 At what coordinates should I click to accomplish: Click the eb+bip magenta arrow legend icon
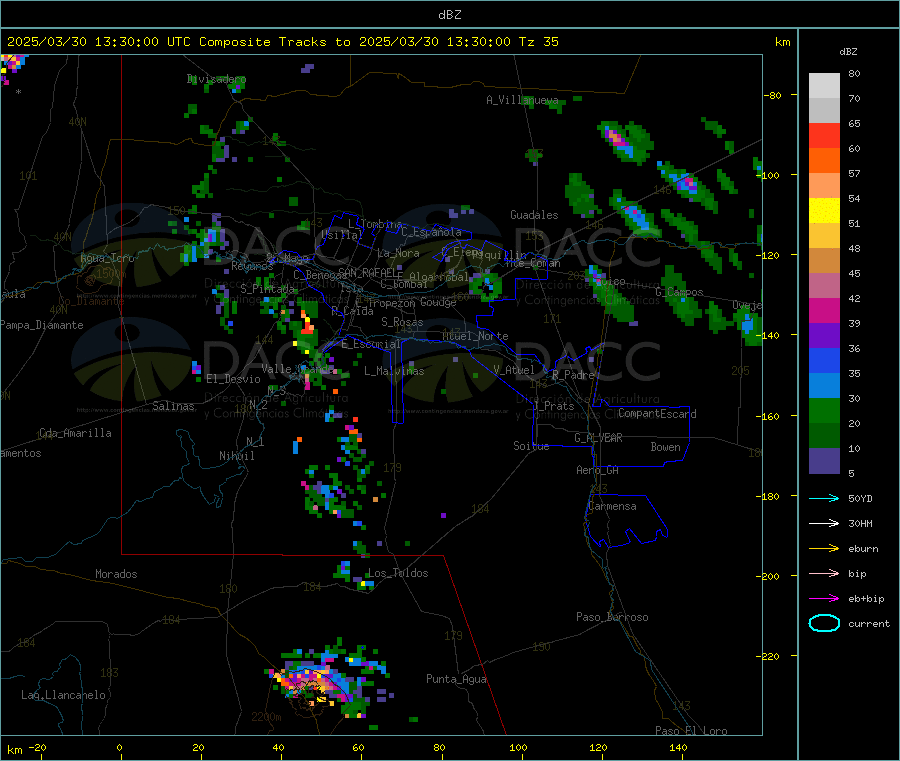(824, 598)
